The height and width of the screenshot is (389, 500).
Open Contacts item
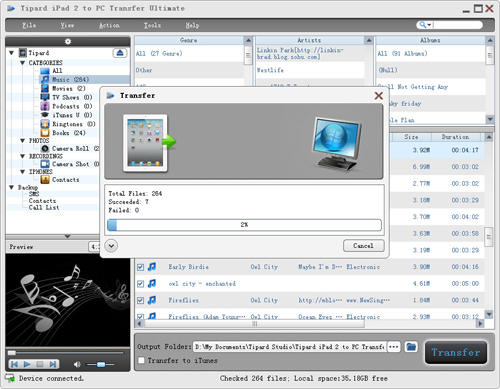coord(66,180)
